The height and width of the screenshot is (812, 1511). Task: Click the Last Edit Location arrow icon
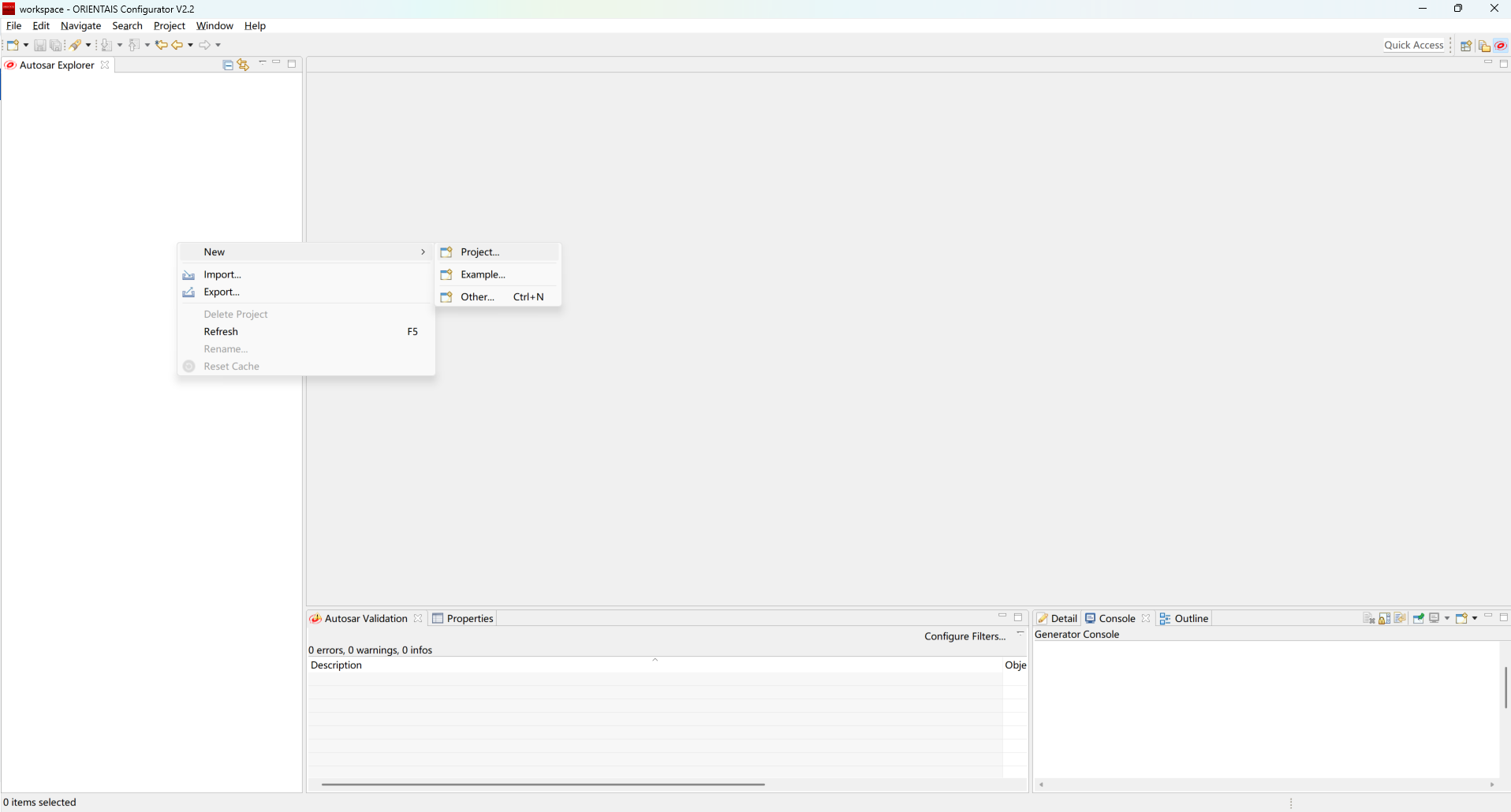(x=161, y=45)
